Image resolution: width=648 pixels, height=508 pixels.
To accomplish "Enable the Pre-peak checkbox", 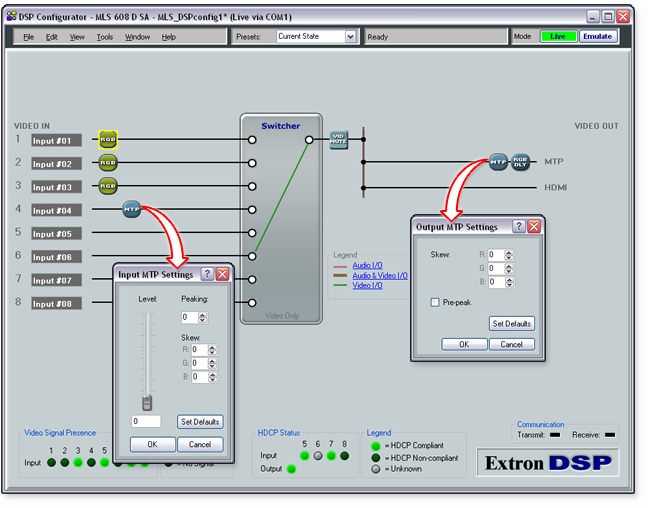I will (x=435, y=302).
